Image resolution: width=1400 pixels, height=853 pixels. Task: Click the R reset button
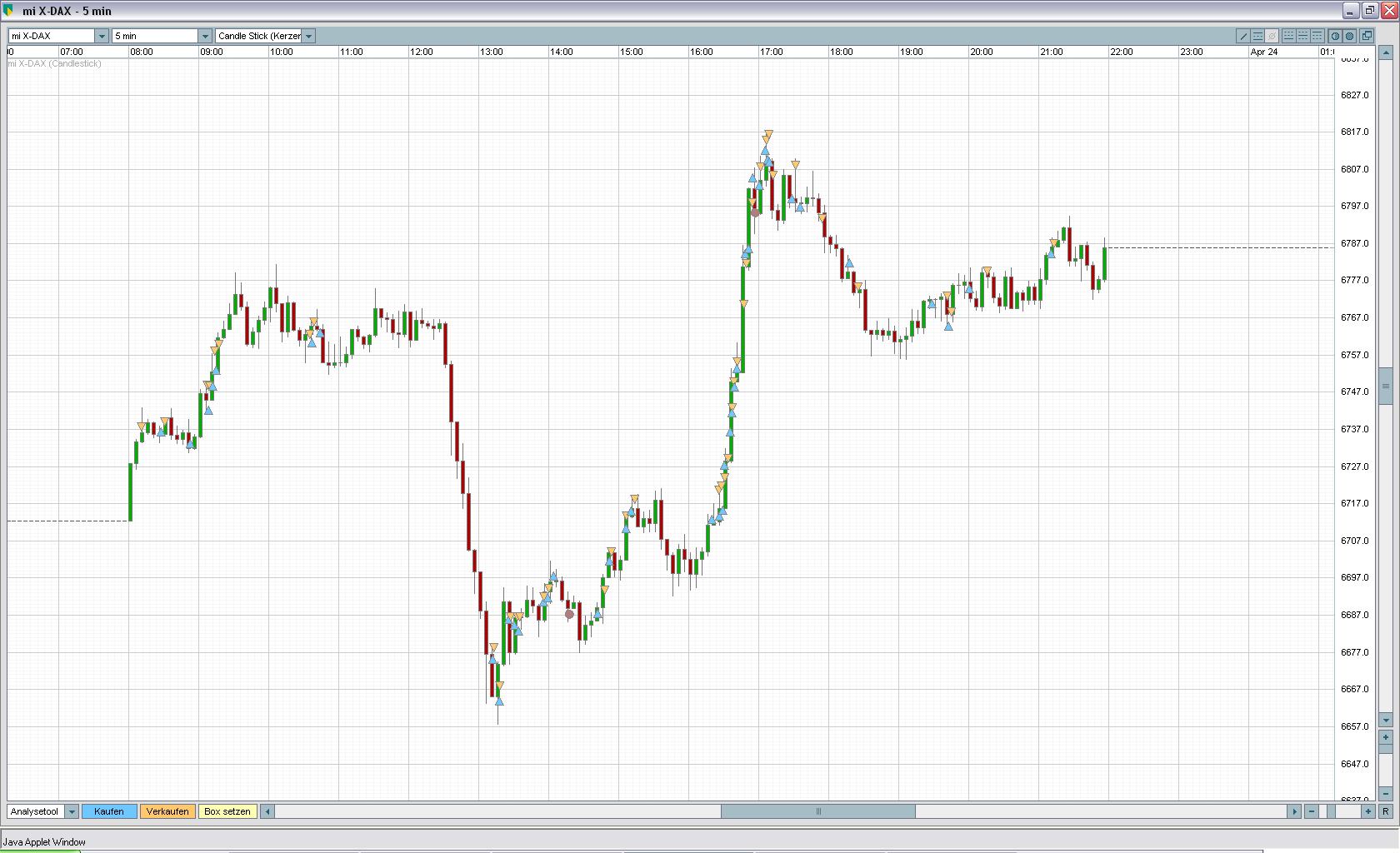1386,811
